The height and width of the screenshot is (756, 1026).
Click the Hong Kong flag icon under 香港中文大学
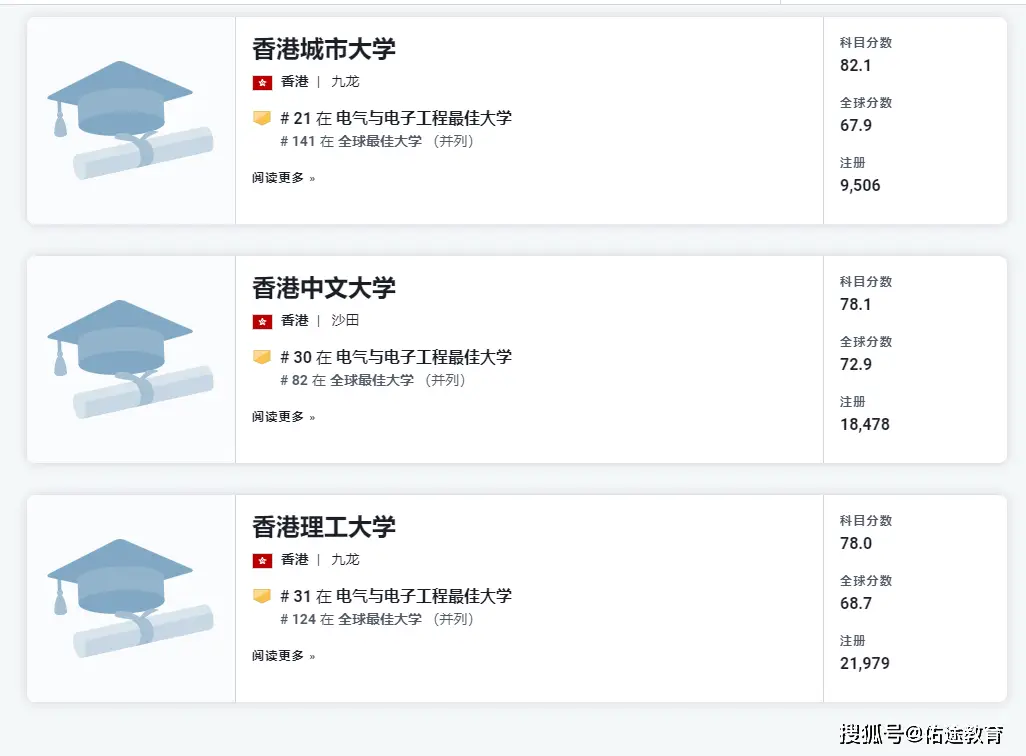pos(262,321)
